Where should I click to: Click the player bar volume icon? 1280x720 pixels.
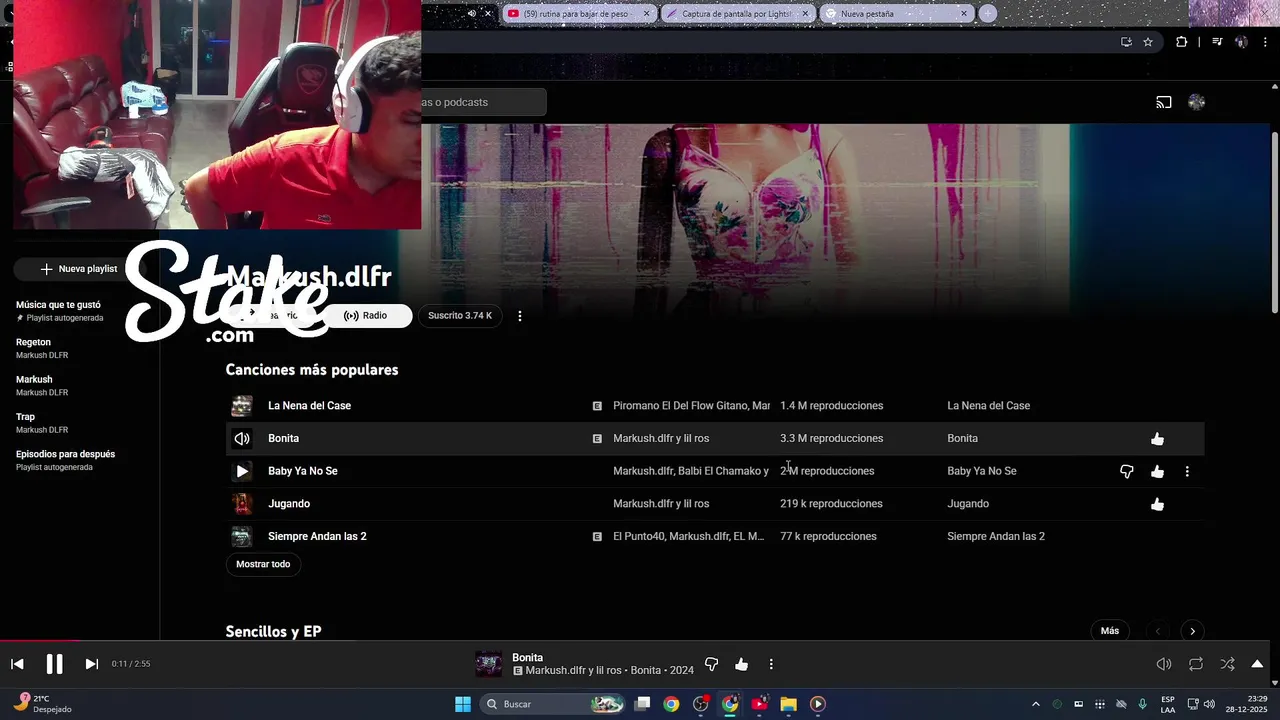point(1164,664)
